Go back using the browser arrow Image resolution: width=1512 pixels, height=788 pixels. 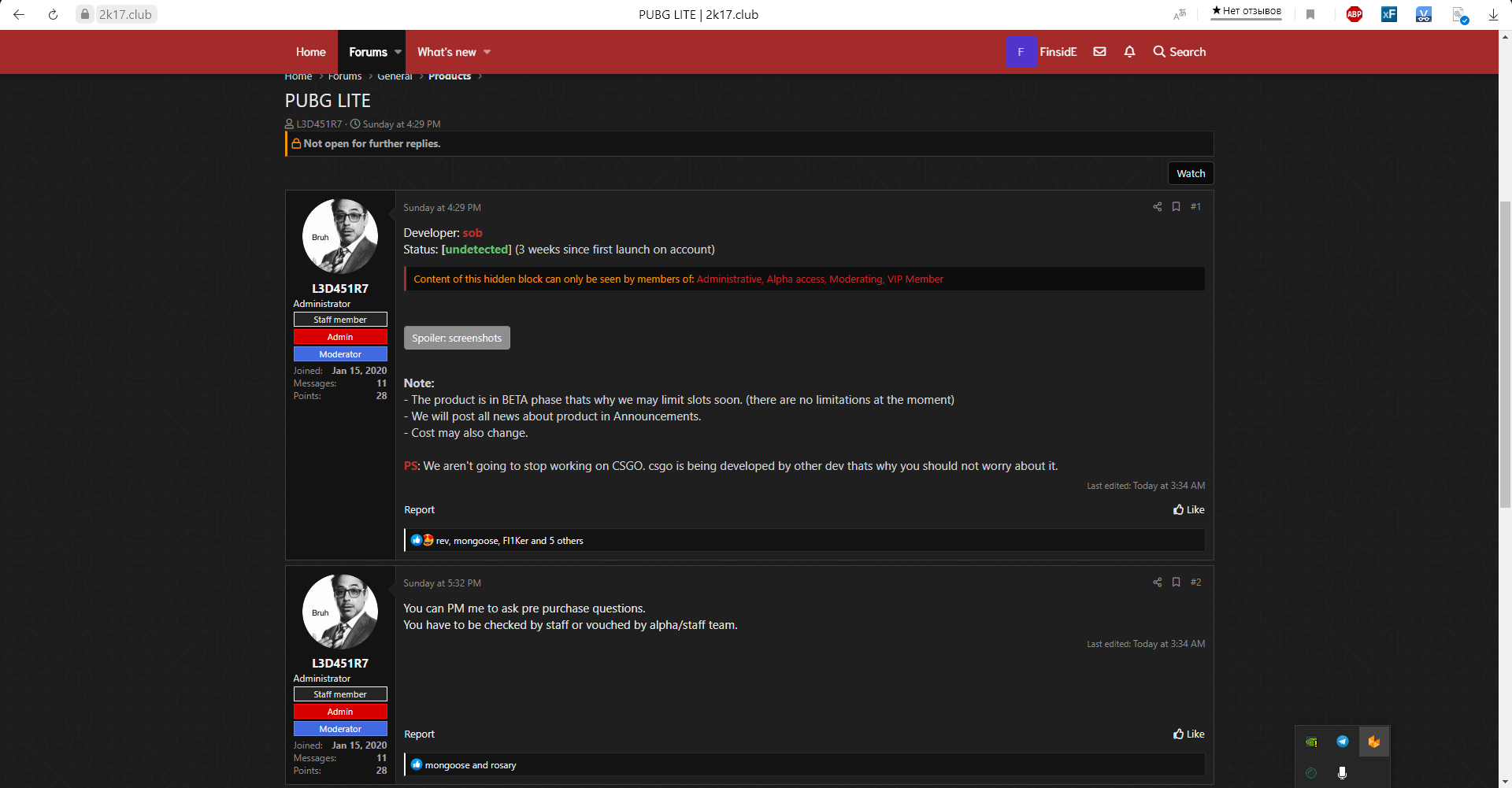pyautogui.click(x=19, y=14)
